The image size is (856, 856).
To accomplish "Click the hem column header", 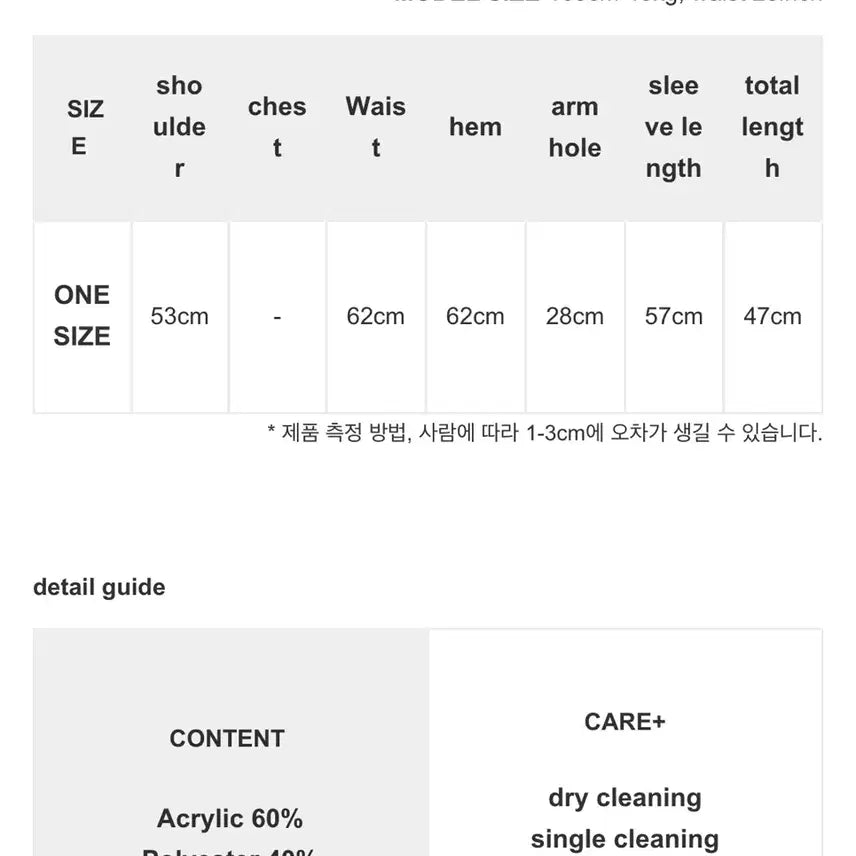I will [475, 128].
